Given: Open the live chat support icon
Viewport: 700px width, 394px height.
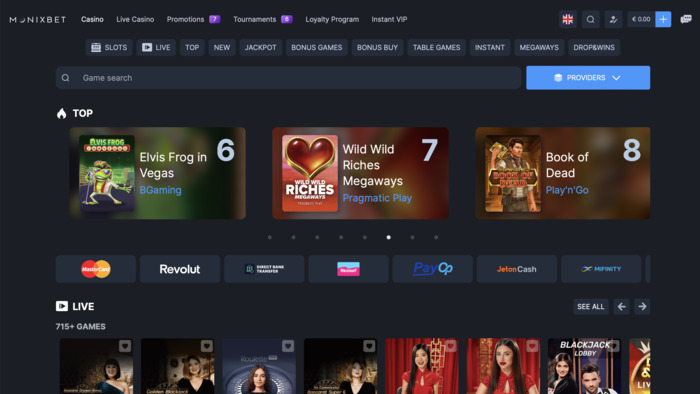Looking at the screenshot, I should [686, 19].
